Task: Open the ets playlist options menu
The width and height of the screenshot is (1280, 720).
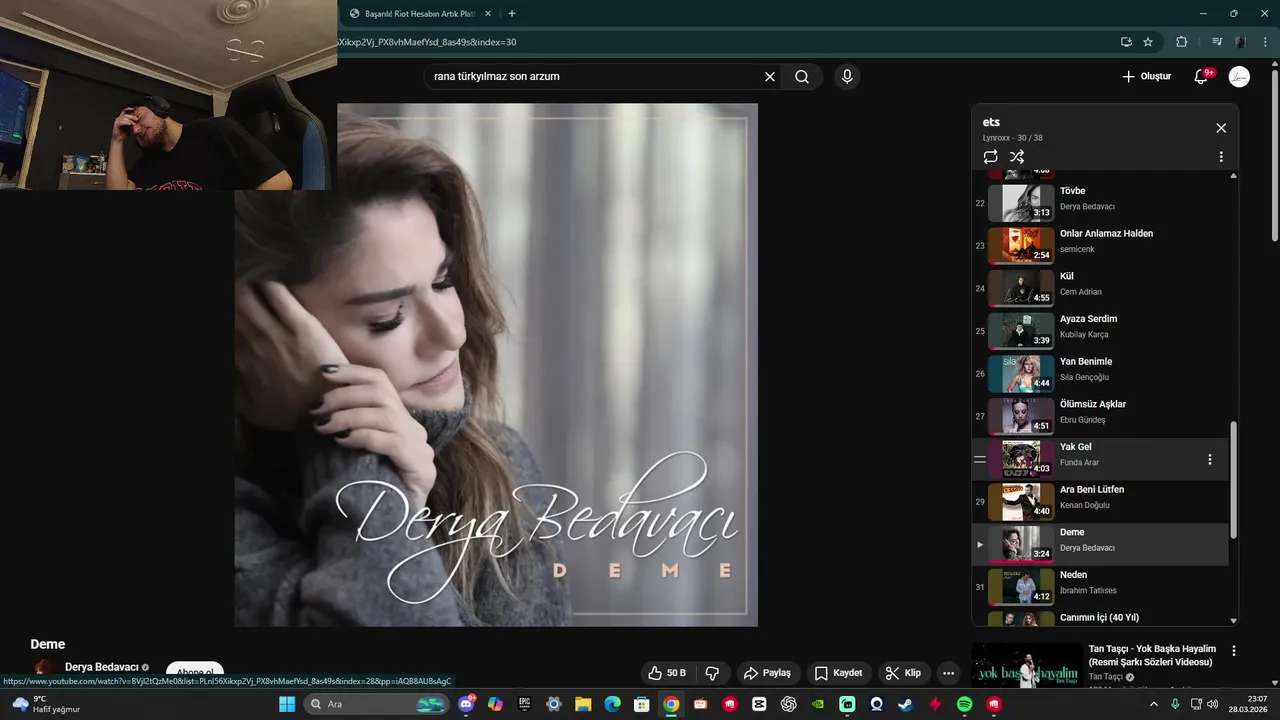Action: click(x=1221, y=157)
